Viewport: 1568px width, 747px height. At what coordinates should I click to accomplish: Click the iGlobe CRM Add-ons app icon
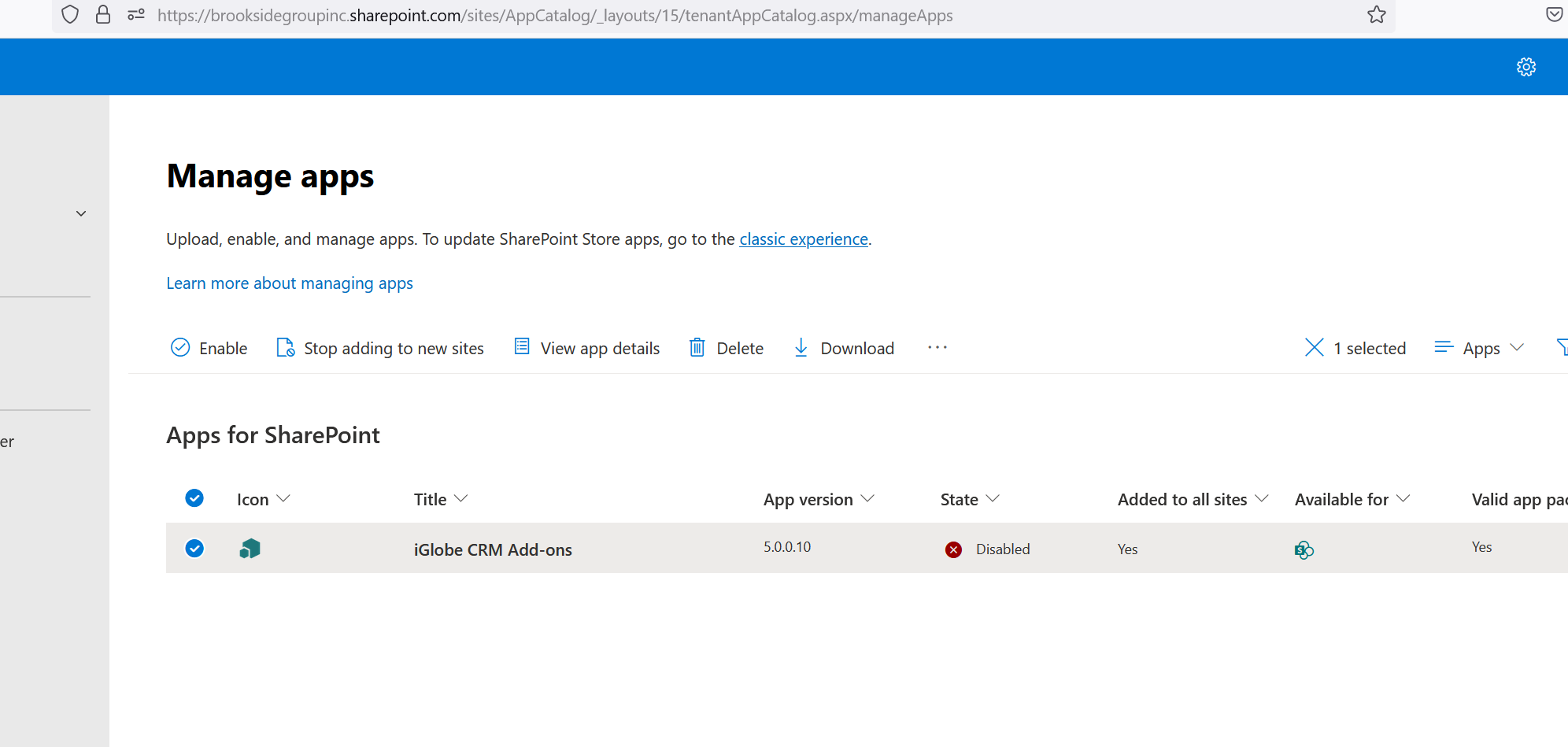pos(250,549)
